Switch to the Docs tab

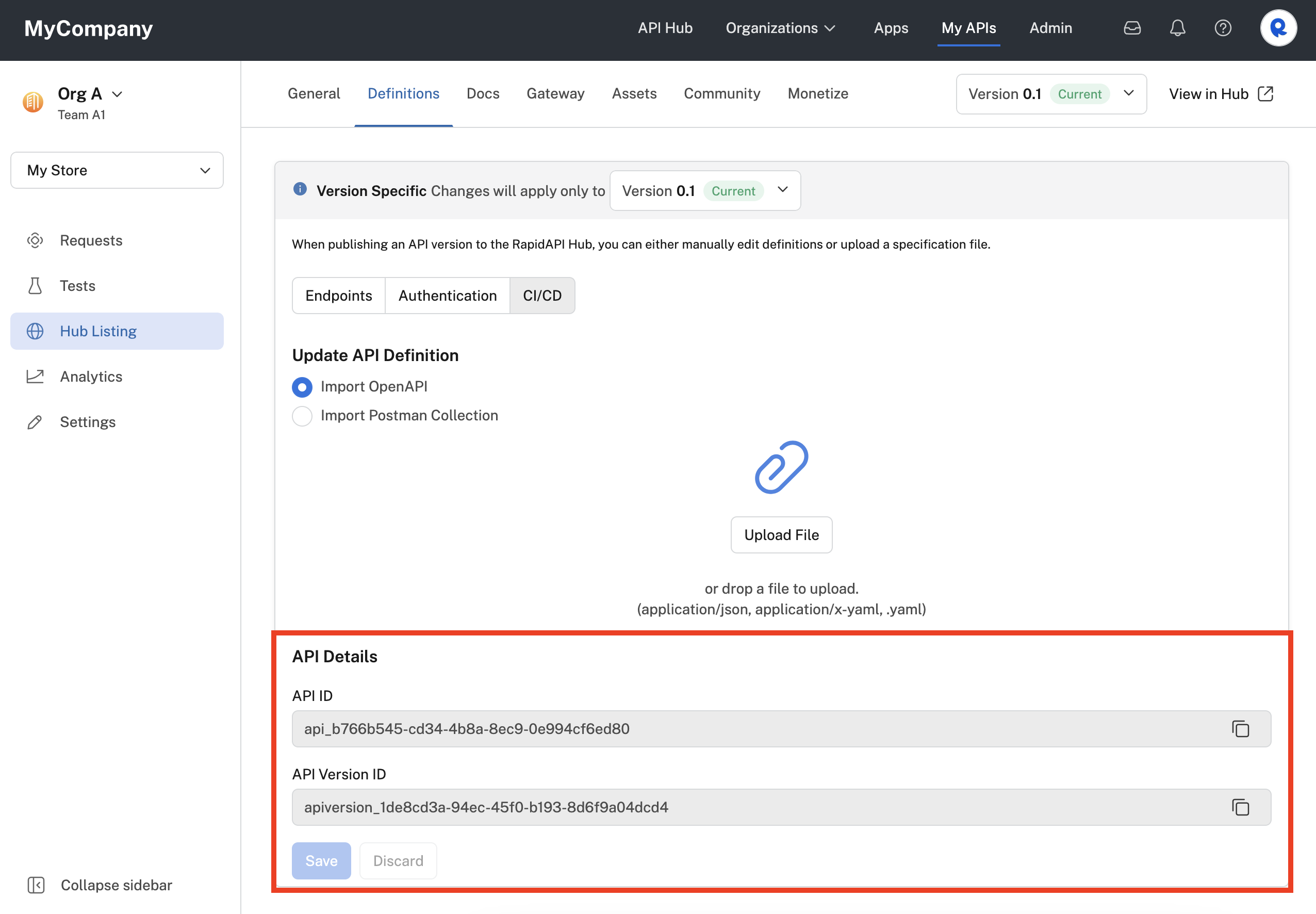coord(483,93)
